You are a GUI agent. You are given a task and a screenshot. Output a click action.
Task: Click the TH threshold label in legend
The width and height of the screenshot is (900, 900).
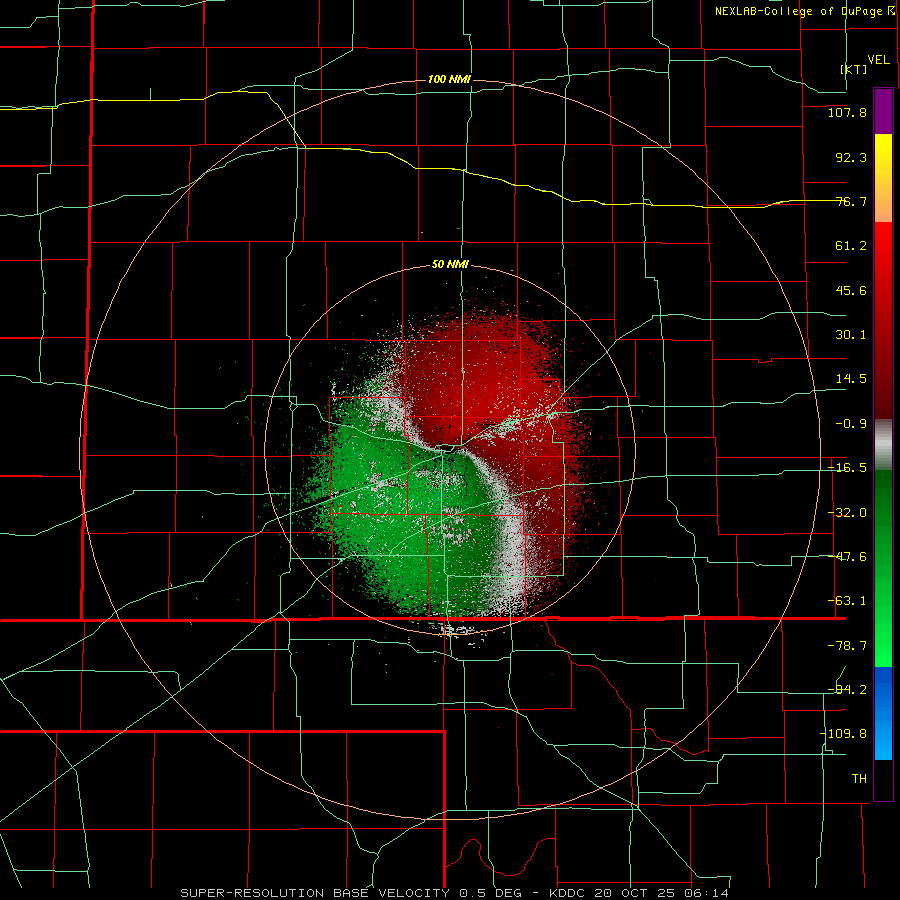click(x=859, y=778)
